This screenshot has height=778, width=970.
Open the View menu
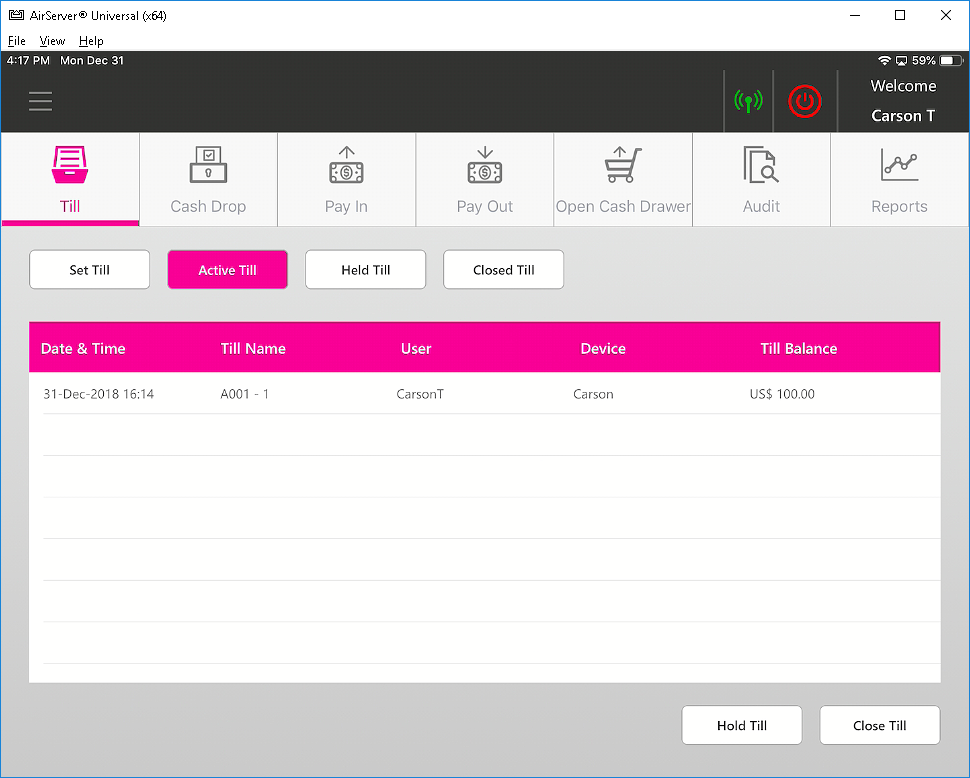[x=52, y=41]
